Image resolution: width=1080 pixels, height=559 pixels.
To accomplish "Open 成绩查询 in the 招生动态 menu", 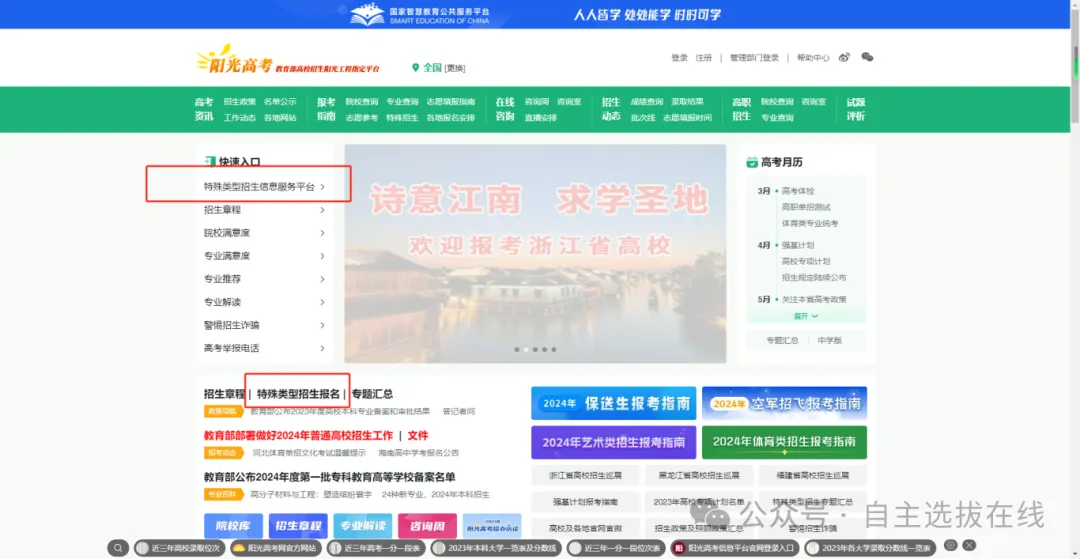I will pos(646,102).
